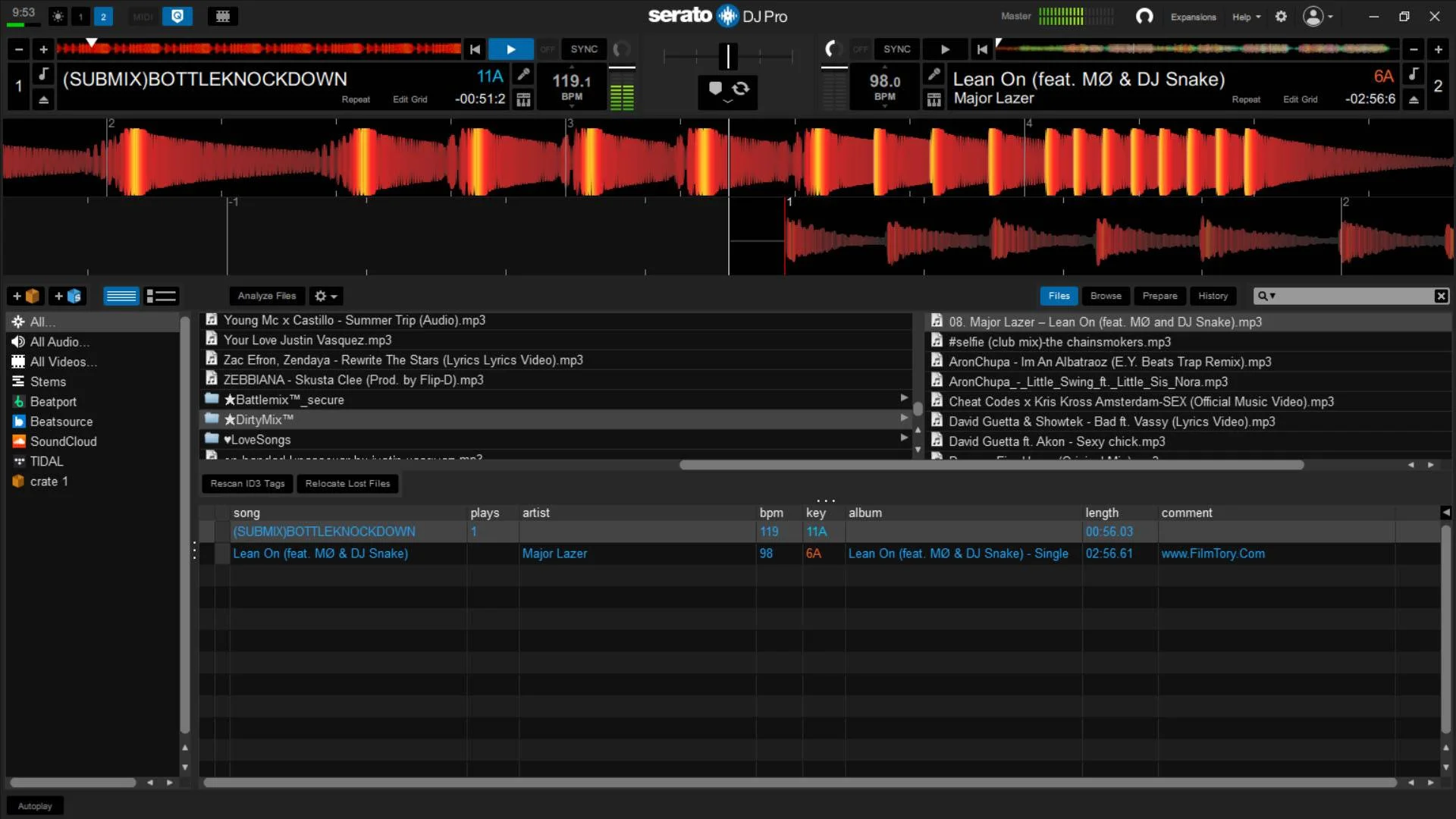Eject the track from deck 1
Viewport: 1456px width, 819px height.
point(43,99)
